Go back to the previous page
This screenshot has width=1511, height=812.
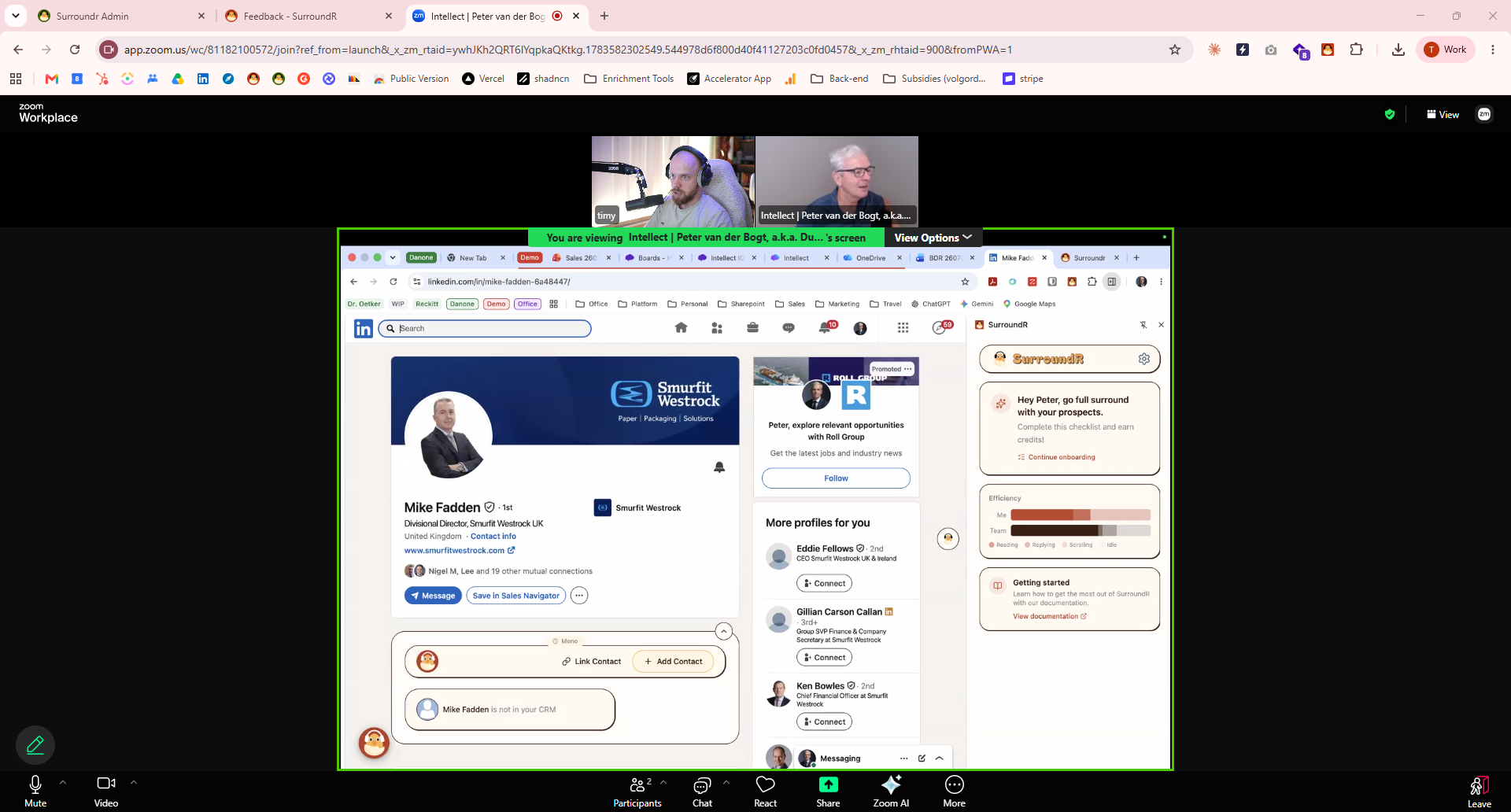(18, 50)
